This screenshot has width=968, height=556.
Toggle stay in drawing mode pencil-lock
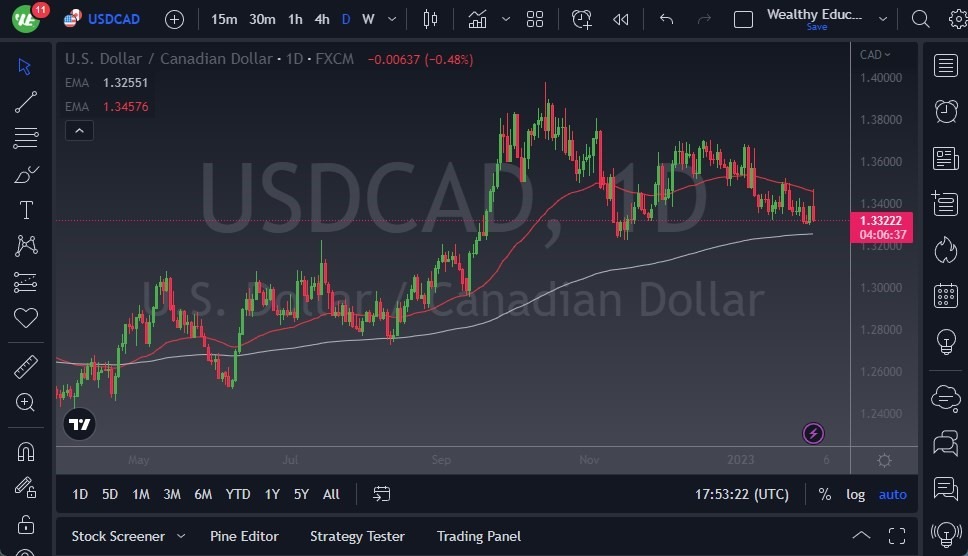25,488
